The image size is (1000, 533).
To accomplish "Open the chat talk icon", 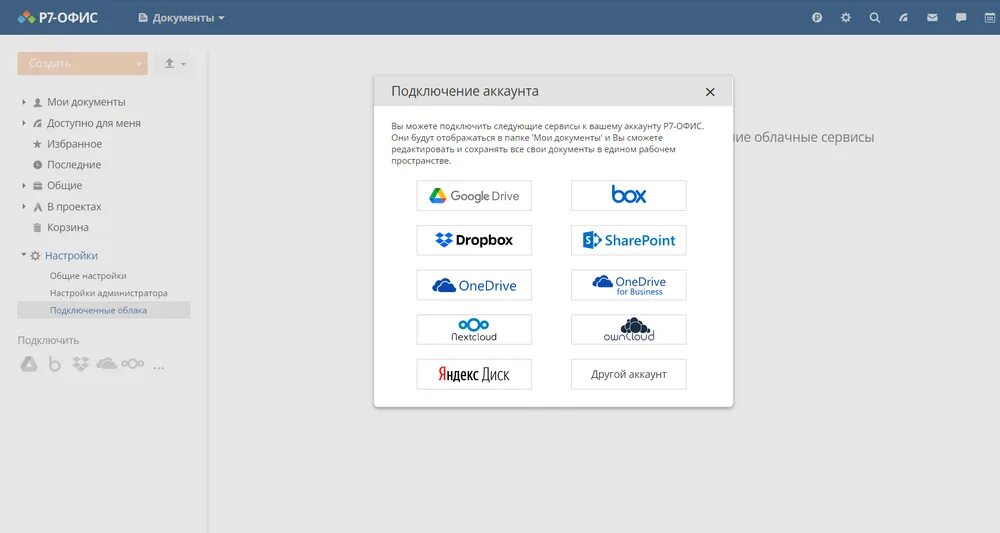I will point(960,18).
